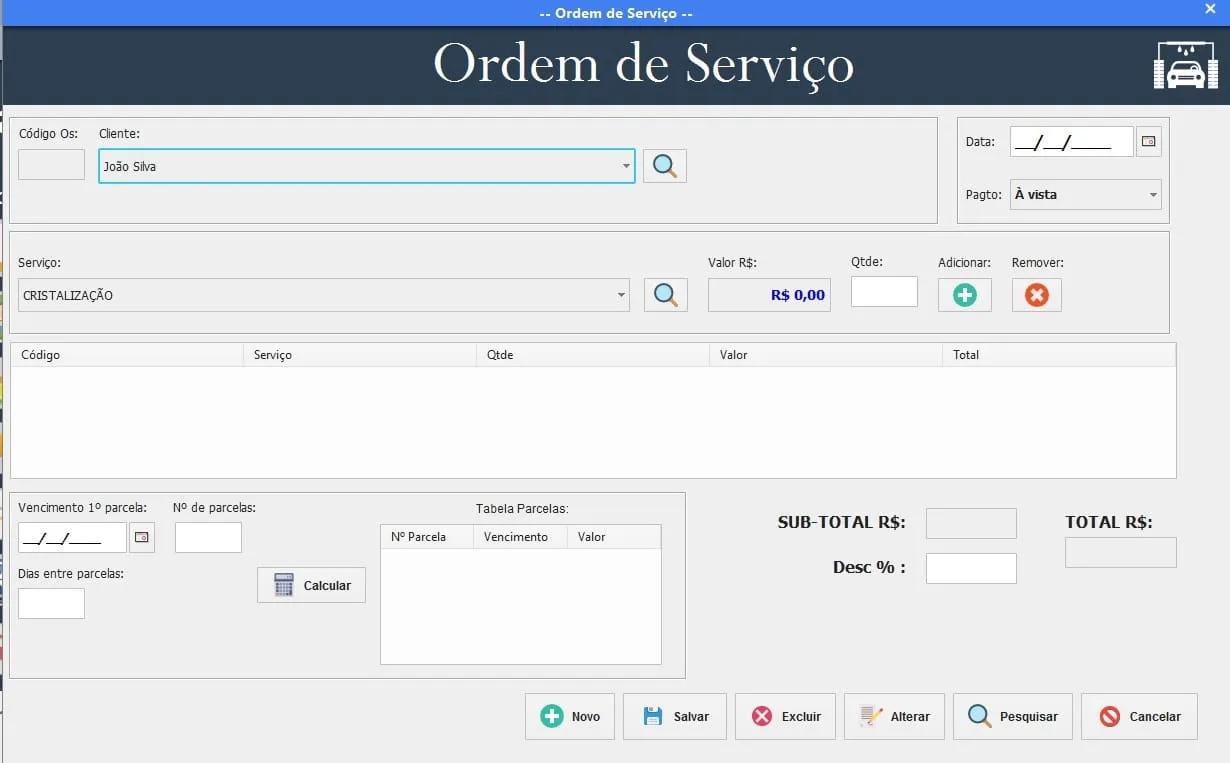Screen dimensions: 1230x763
Task: Click the Calcular calculator button
Action: pyautogui.click(x=311, y=585)
